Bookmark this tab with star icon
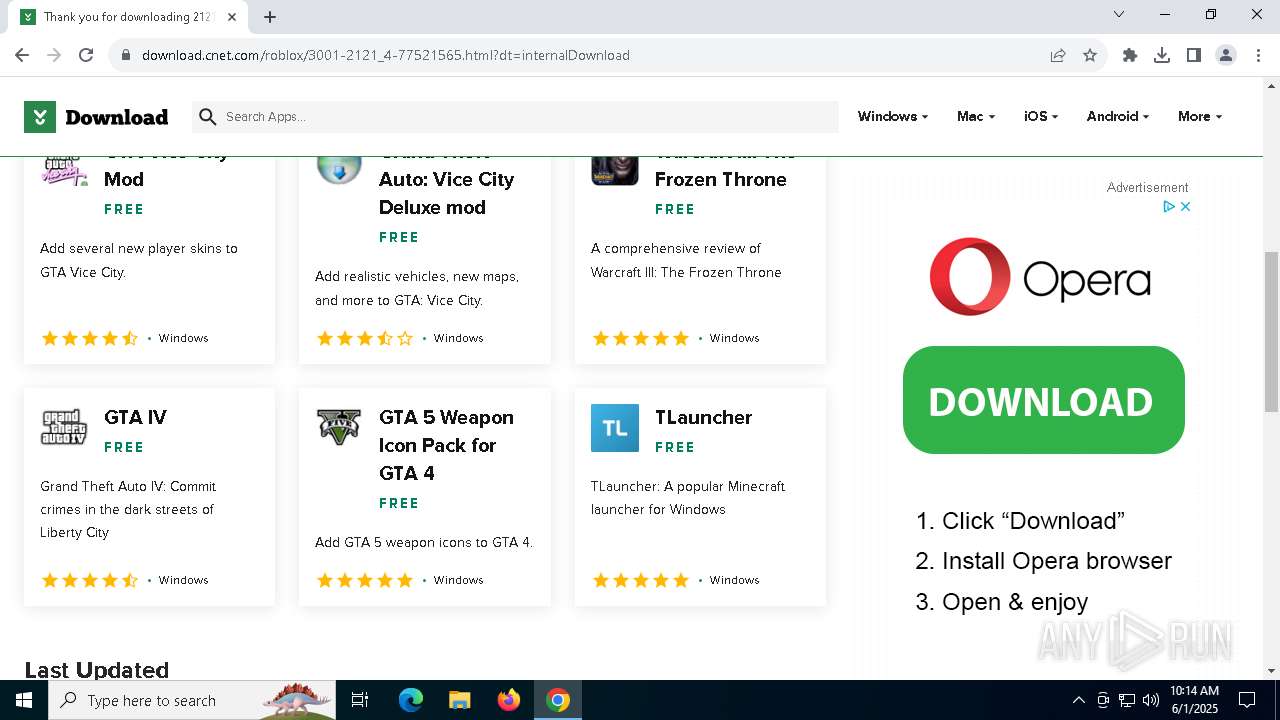 (1090, 55)
